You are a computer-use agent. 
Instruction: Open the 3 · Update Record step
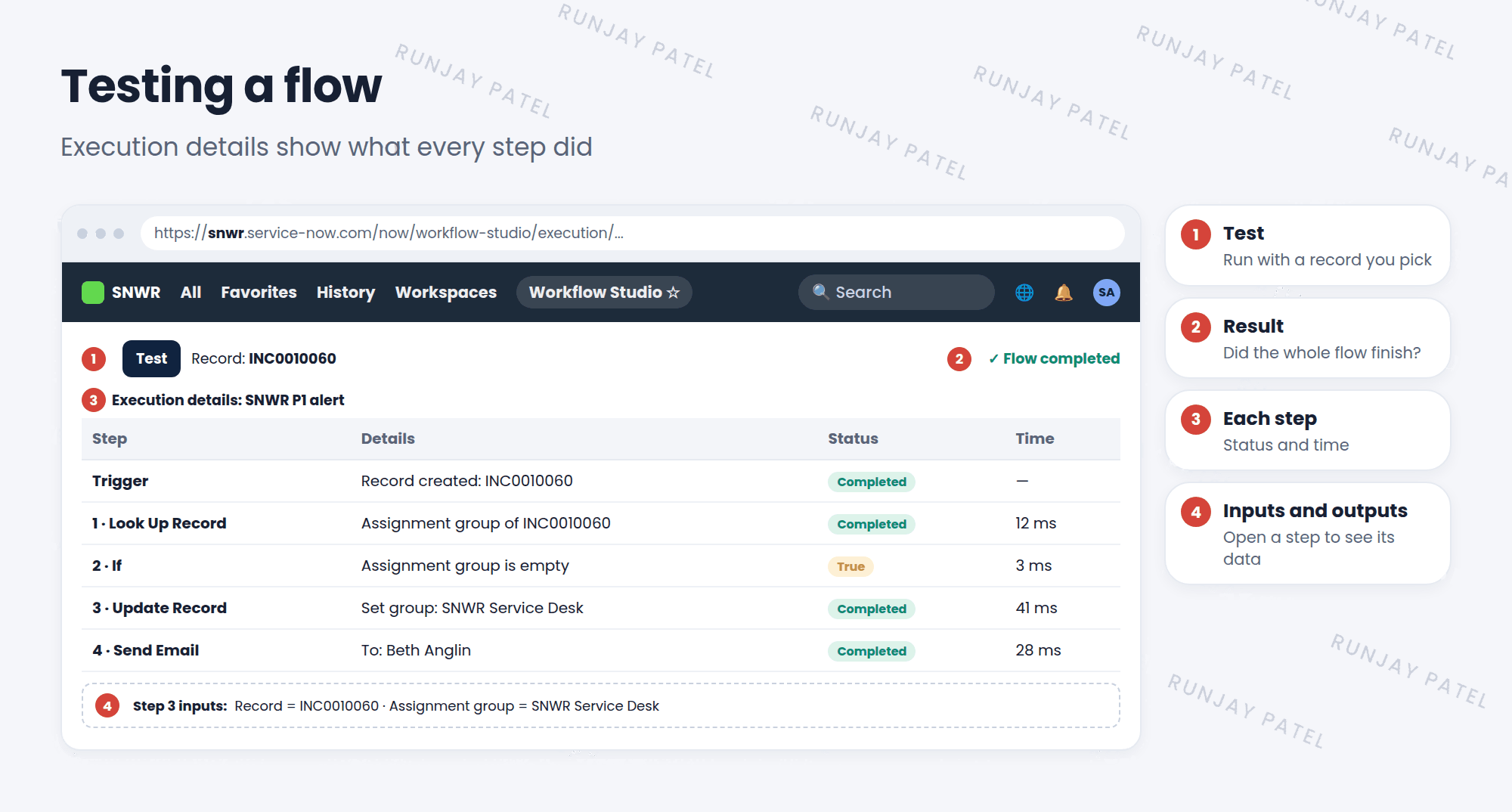point(601,608)
